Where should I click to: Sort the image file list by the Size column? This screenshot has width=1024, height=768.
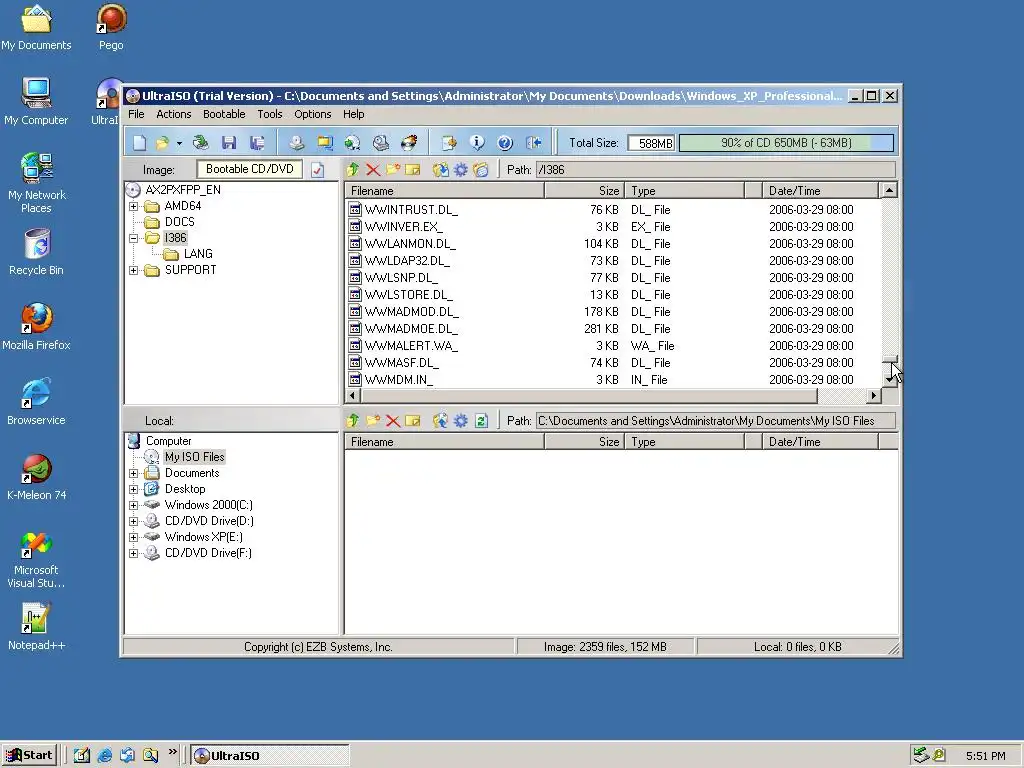[584, 191]
